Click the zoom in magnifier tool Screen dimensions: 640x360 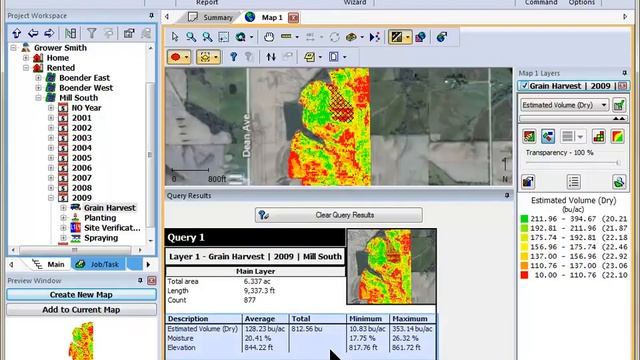point(191,37)
